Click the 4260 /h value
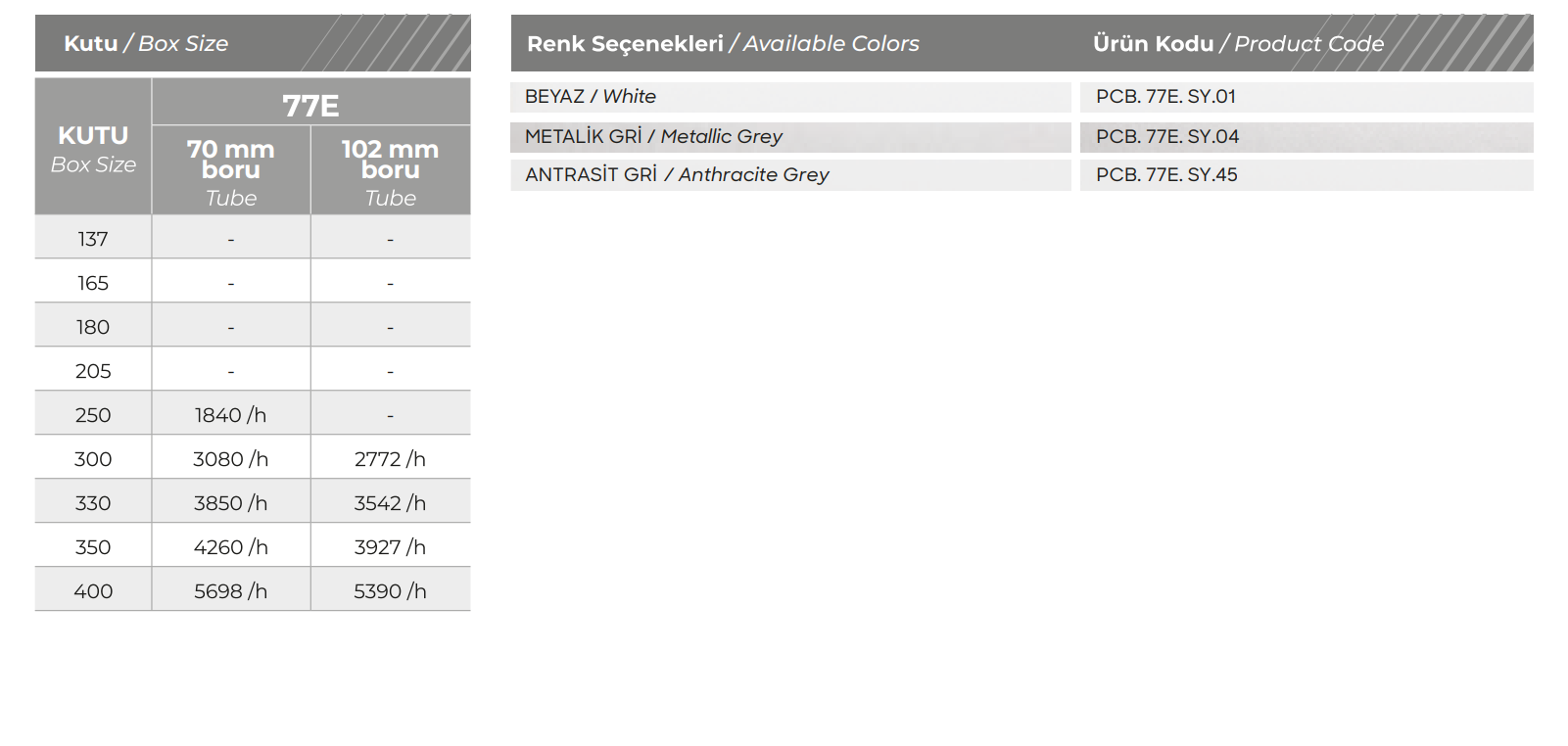1568x746 pixels. tap(230, 547)
